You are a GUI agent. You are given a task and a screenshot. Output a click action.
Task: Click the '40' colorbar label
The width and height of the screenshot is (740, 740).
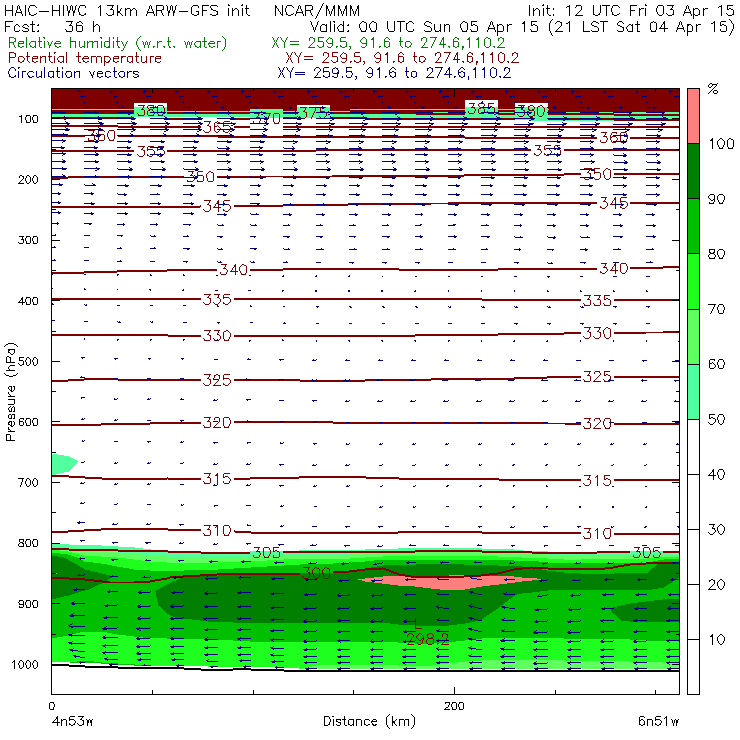point(716,474)
